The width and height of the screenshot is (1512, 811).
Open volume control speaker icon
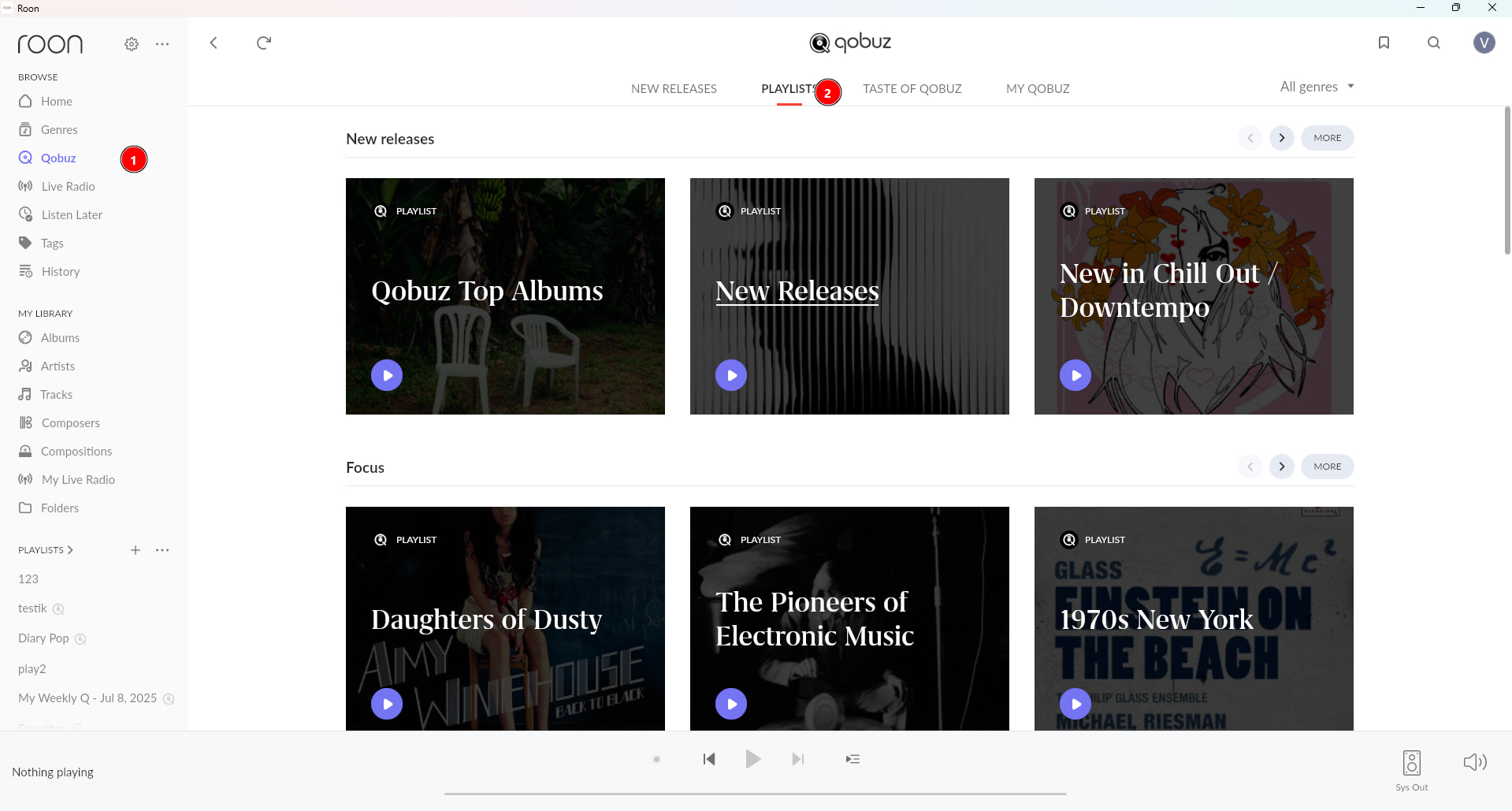1475,761
